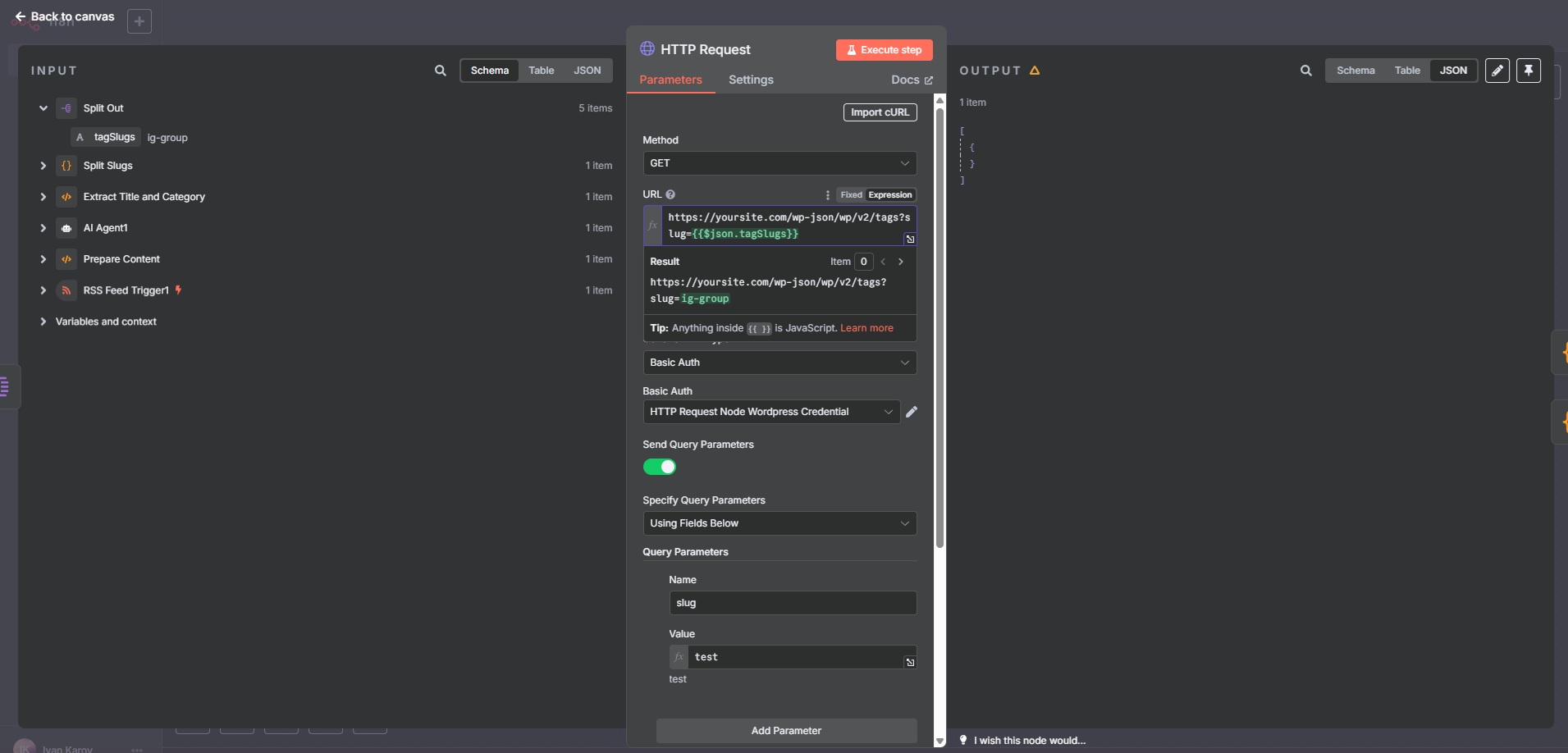Toggle Send Query Parameters switch off
Screen dimensions: 1568x753
click(660, 467)
